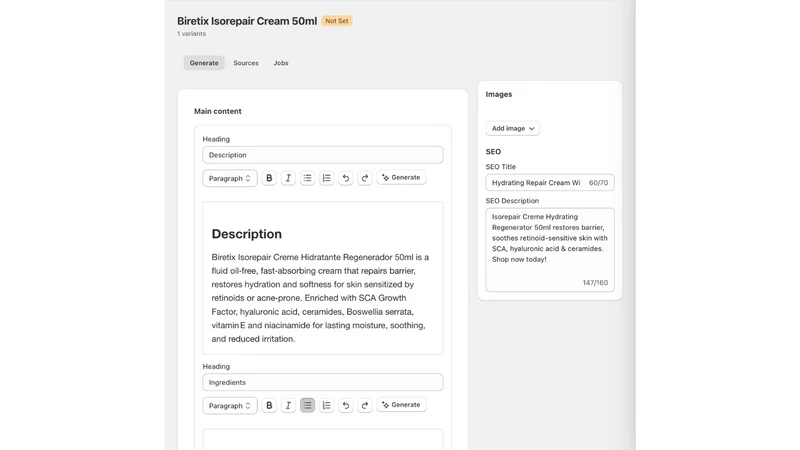Generate content for Description section
Screen dimensions: 800x450
click(x=402, y=178)
